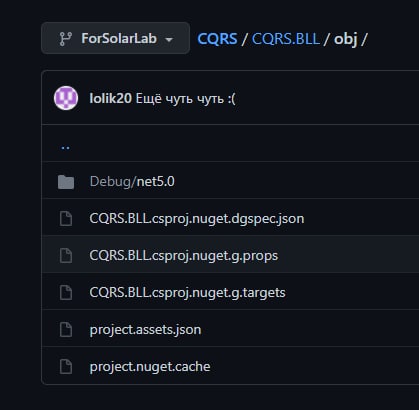Click the folder icon next to Debug/net5.0
Screen dimensions: 419x410
tap(66, 182)
